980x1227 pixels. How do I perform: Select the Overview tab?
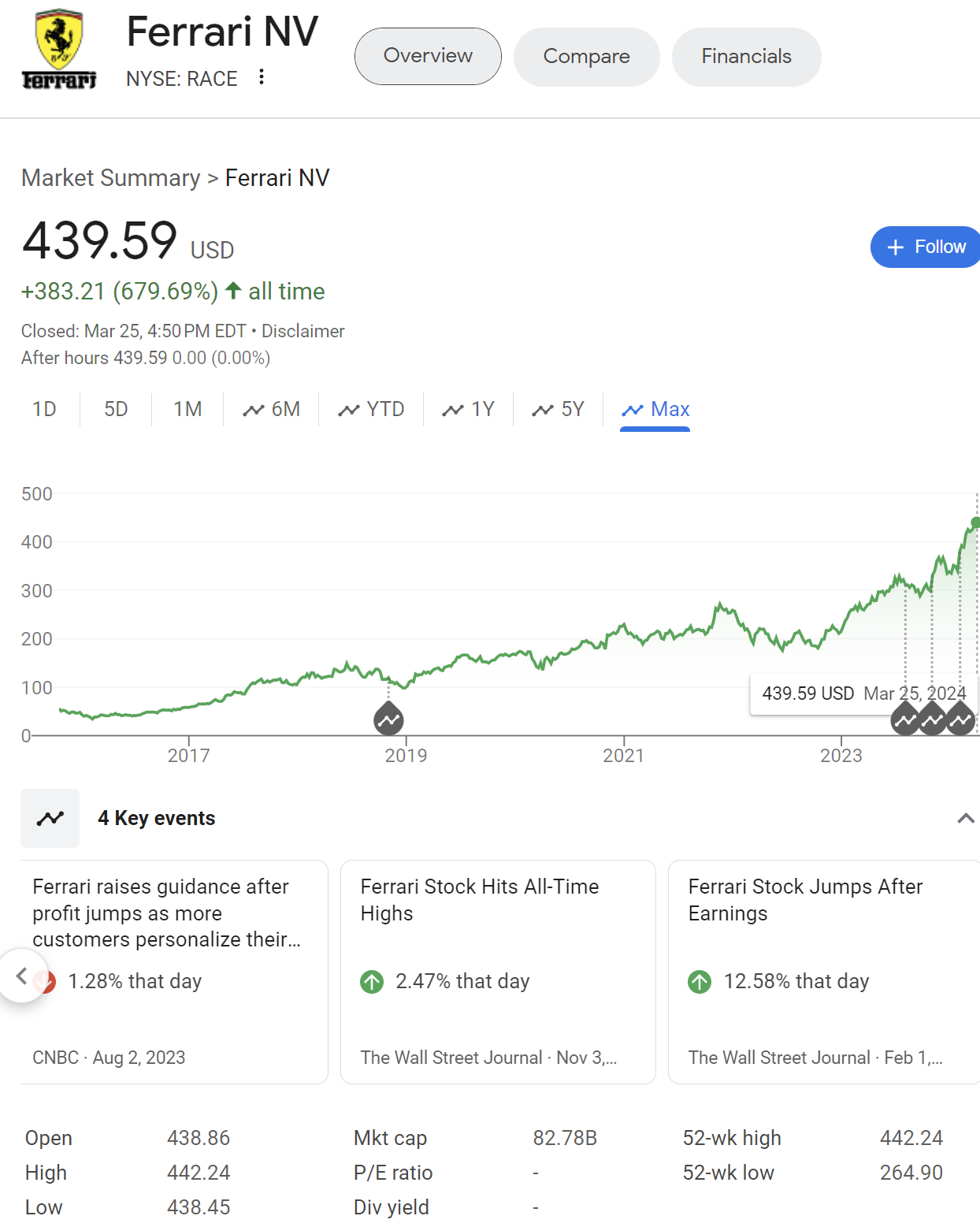(x=428, y=57)
